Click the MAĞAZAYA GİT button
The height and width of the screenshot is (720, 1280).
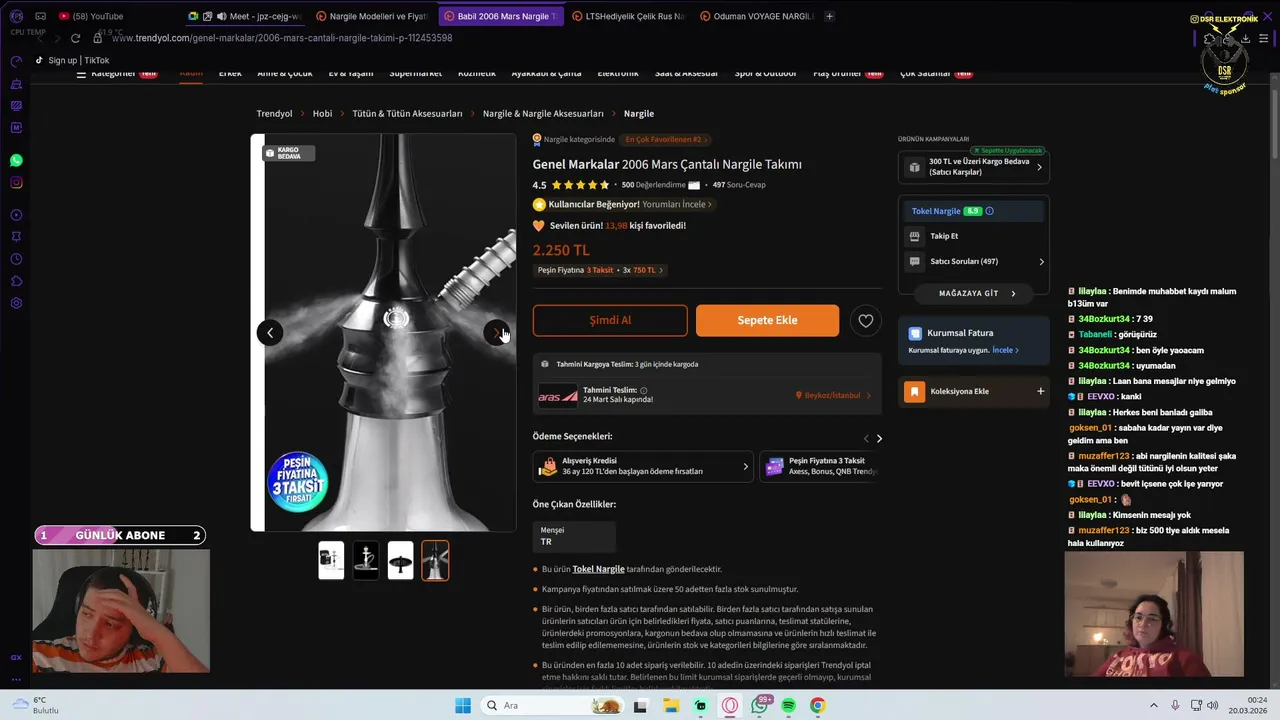coord(974,294)
